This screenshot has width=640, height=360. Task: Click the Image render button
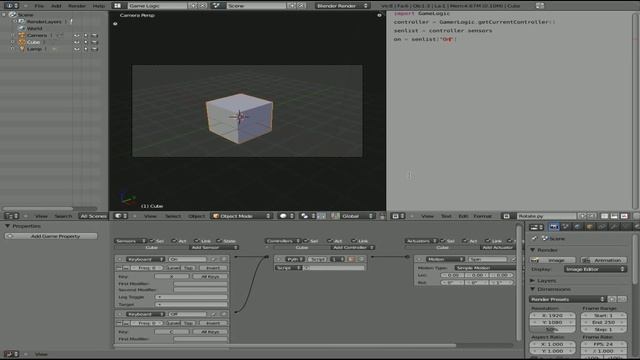pos(553,260)
